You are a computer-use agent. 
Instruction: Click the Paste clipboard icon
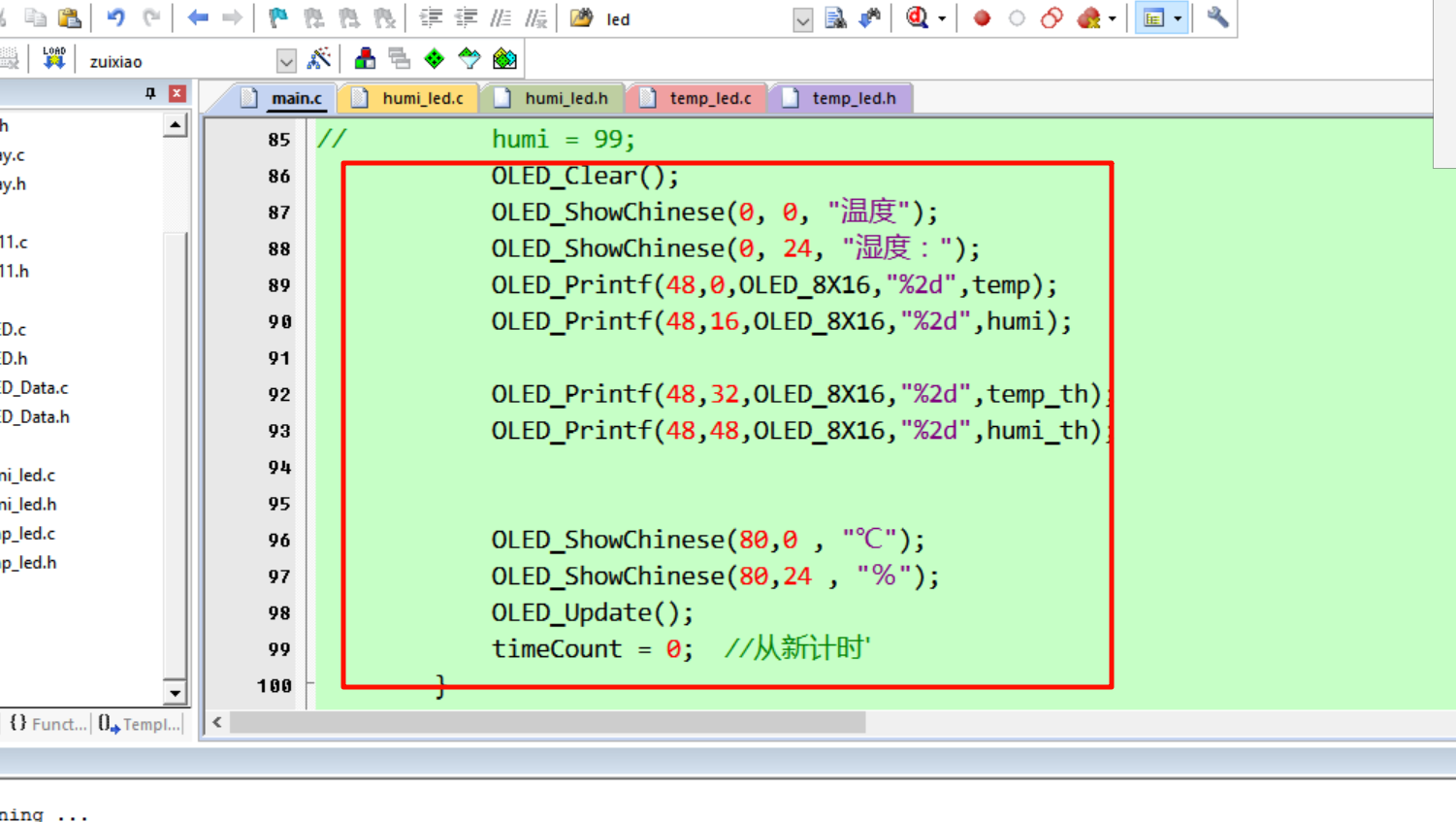tap(70, 17)
